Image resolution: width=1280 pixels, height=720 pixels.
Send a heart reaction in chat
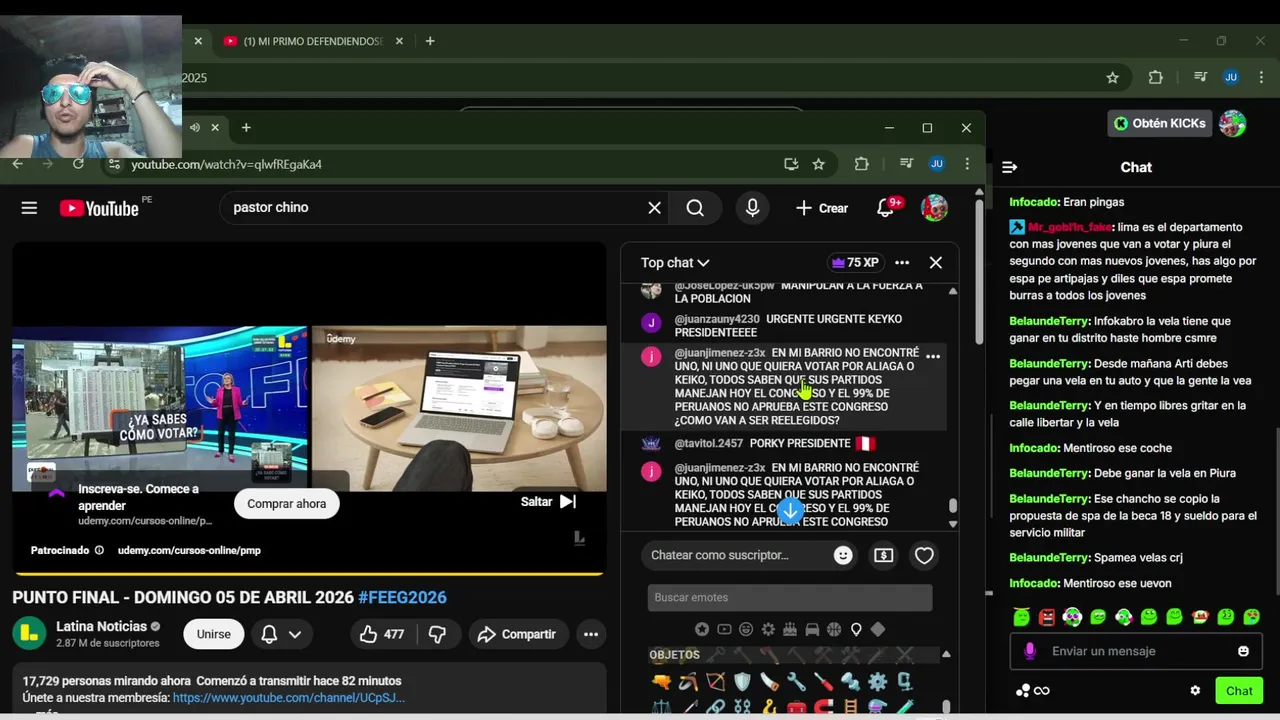[924, 555]
